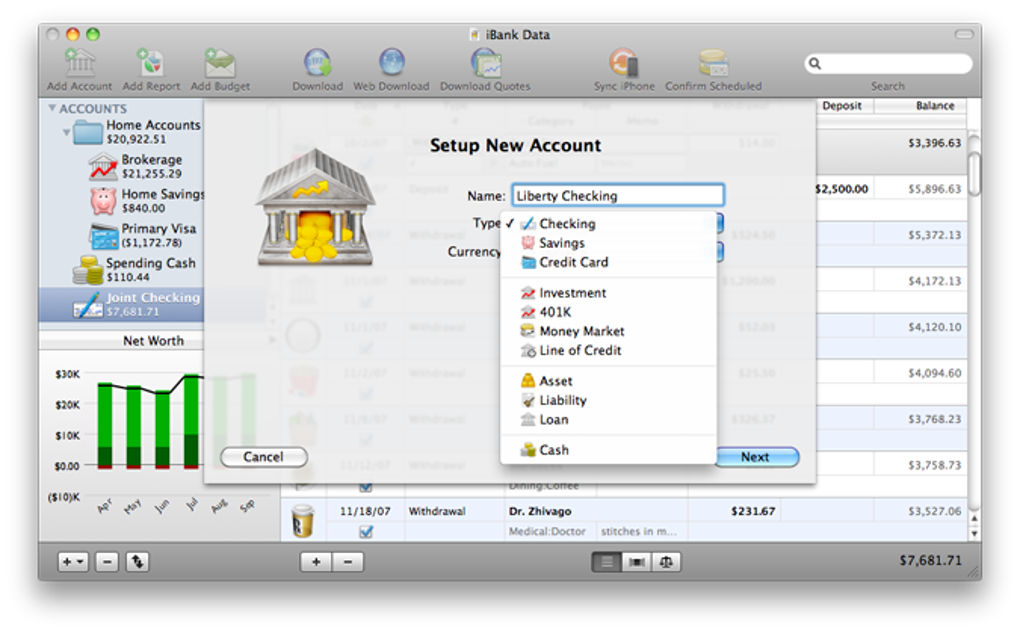Choose Credit Card account type
The height and width of the screenshot is (633, 1020).
(608, 262)
